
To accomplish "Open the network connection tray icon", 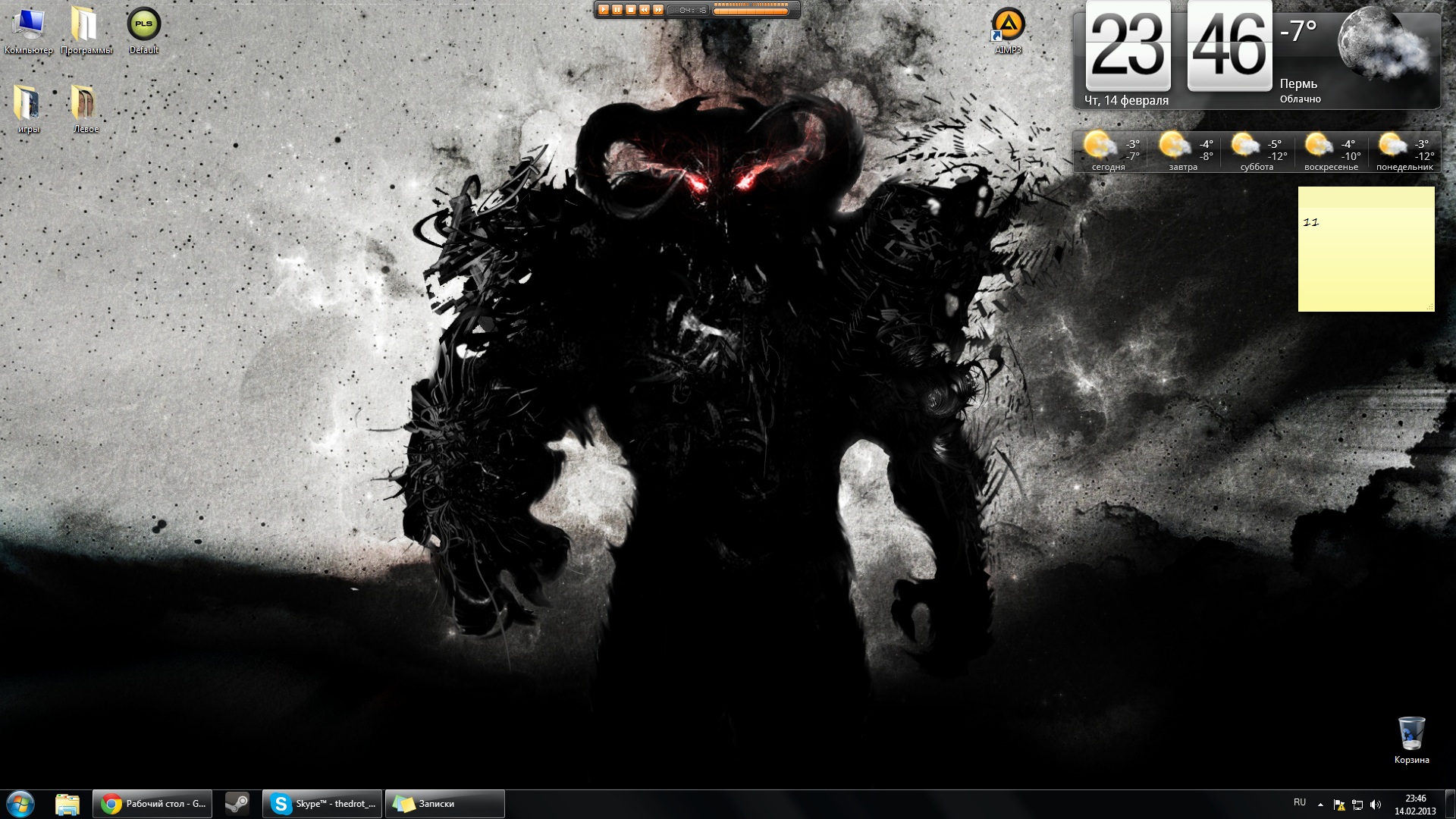I will [x=1357, y=805].
